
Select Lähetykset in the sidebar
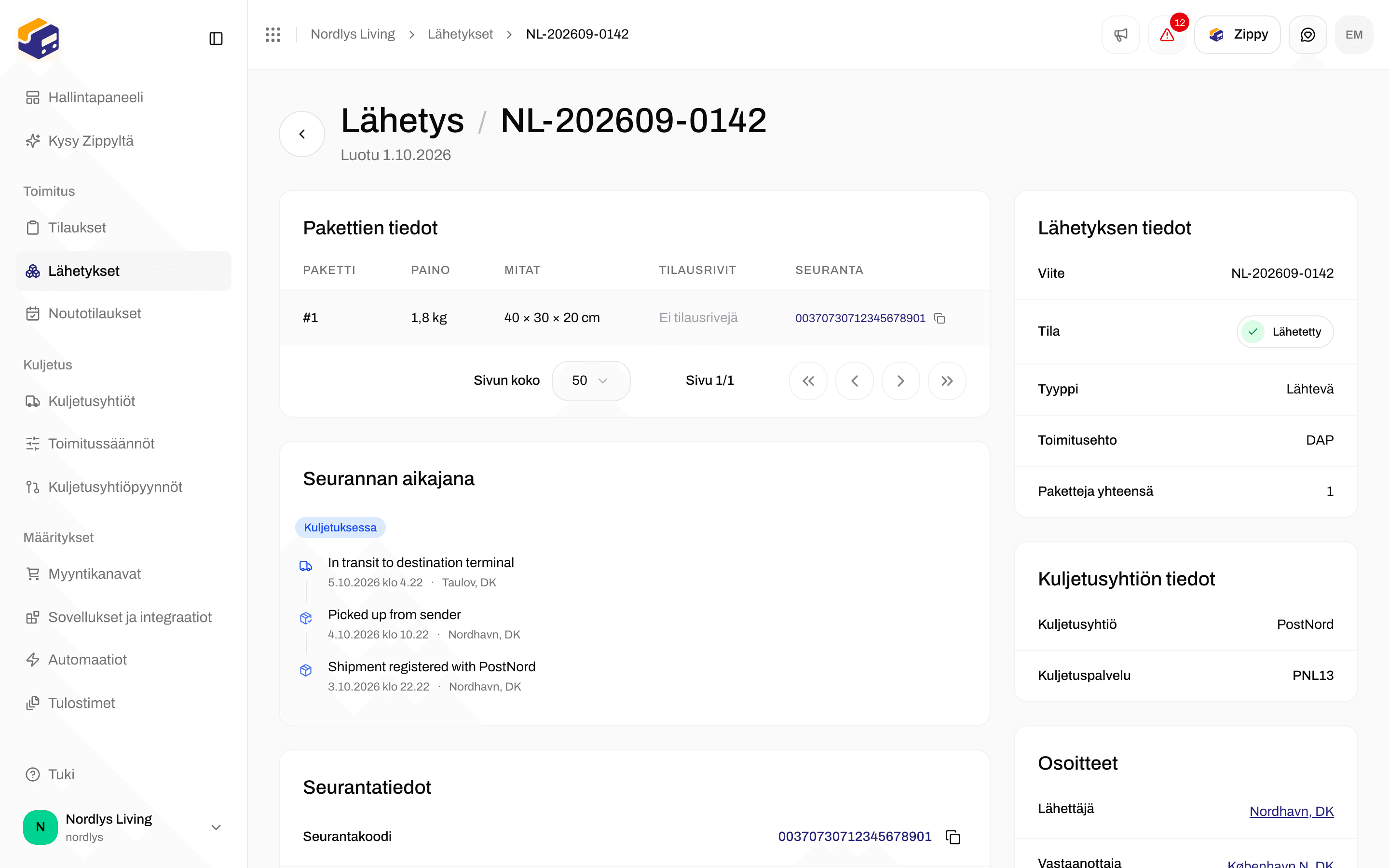[x=123, y=271]
